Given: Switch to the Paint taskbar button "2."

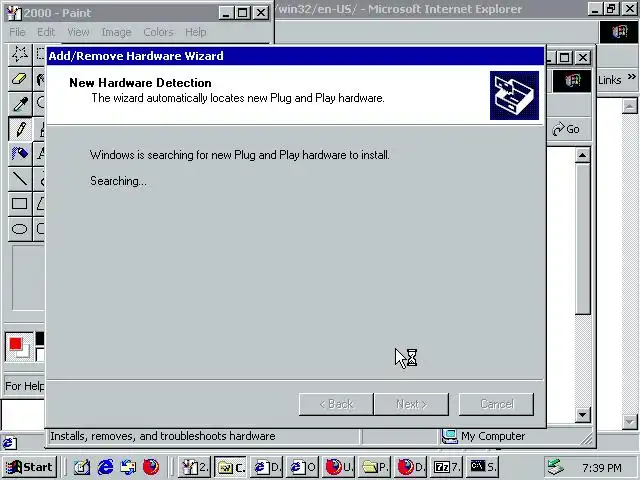Looking at the screenshot, I should (x=194, y=467).
